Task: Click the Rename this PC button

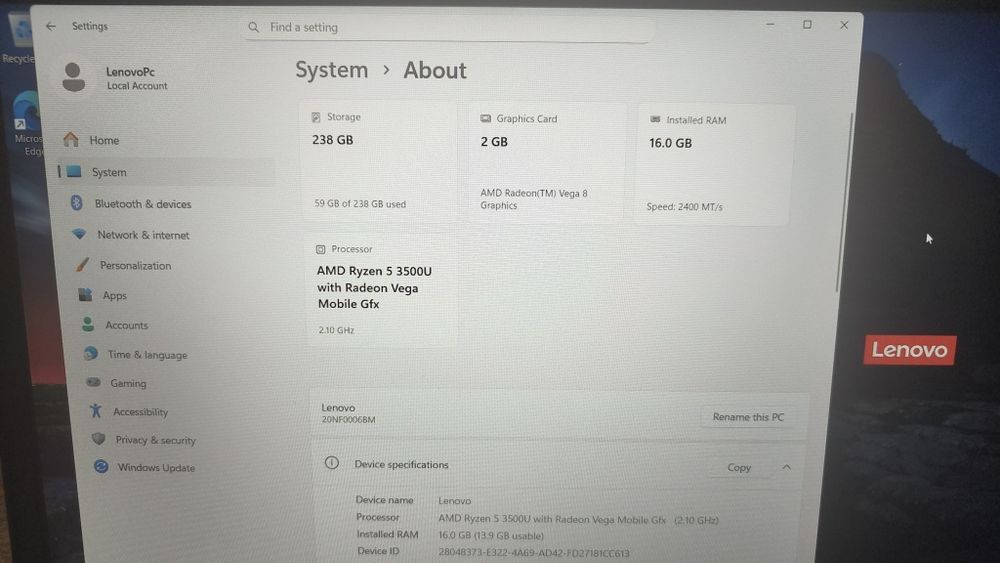Action: coord(748,417)
